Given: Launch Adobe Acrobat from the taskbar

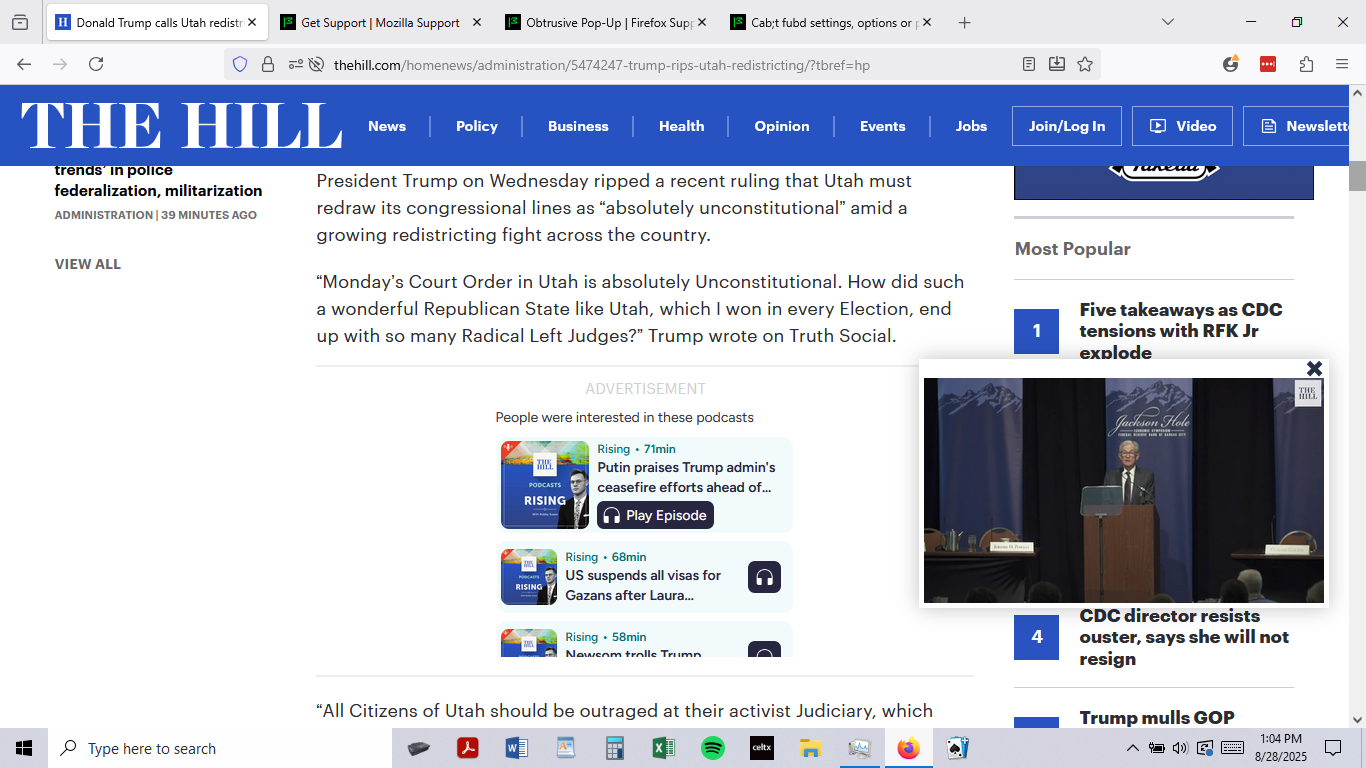Looking at the screenshot, I should [468, 748].
